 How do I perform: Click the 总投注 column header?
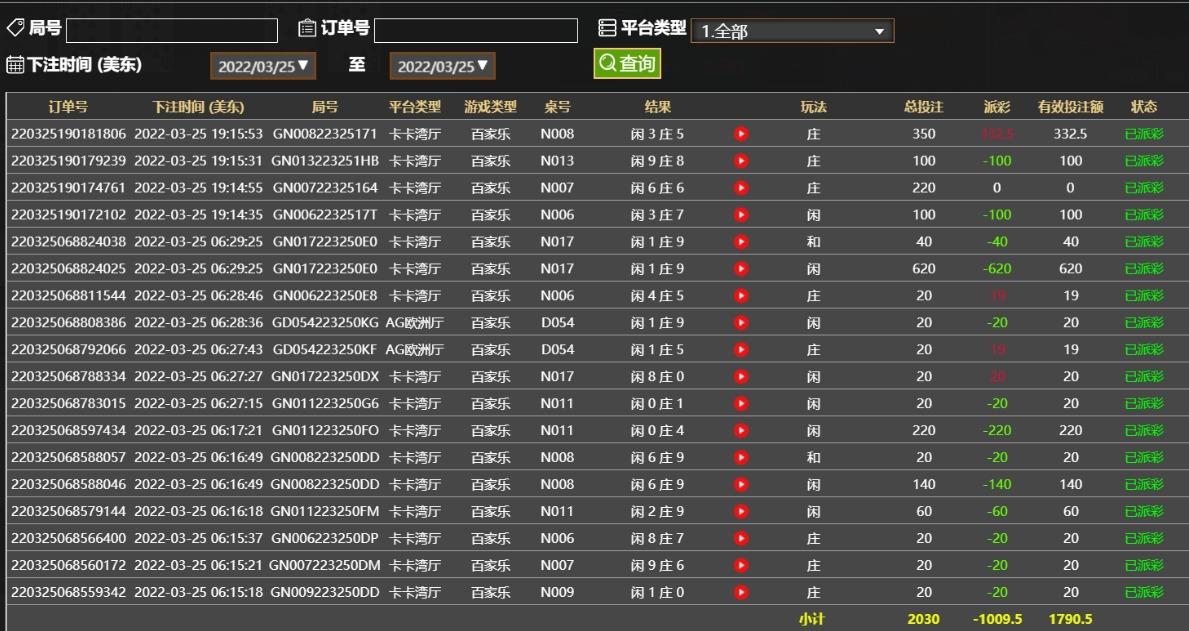coord(923,107)
